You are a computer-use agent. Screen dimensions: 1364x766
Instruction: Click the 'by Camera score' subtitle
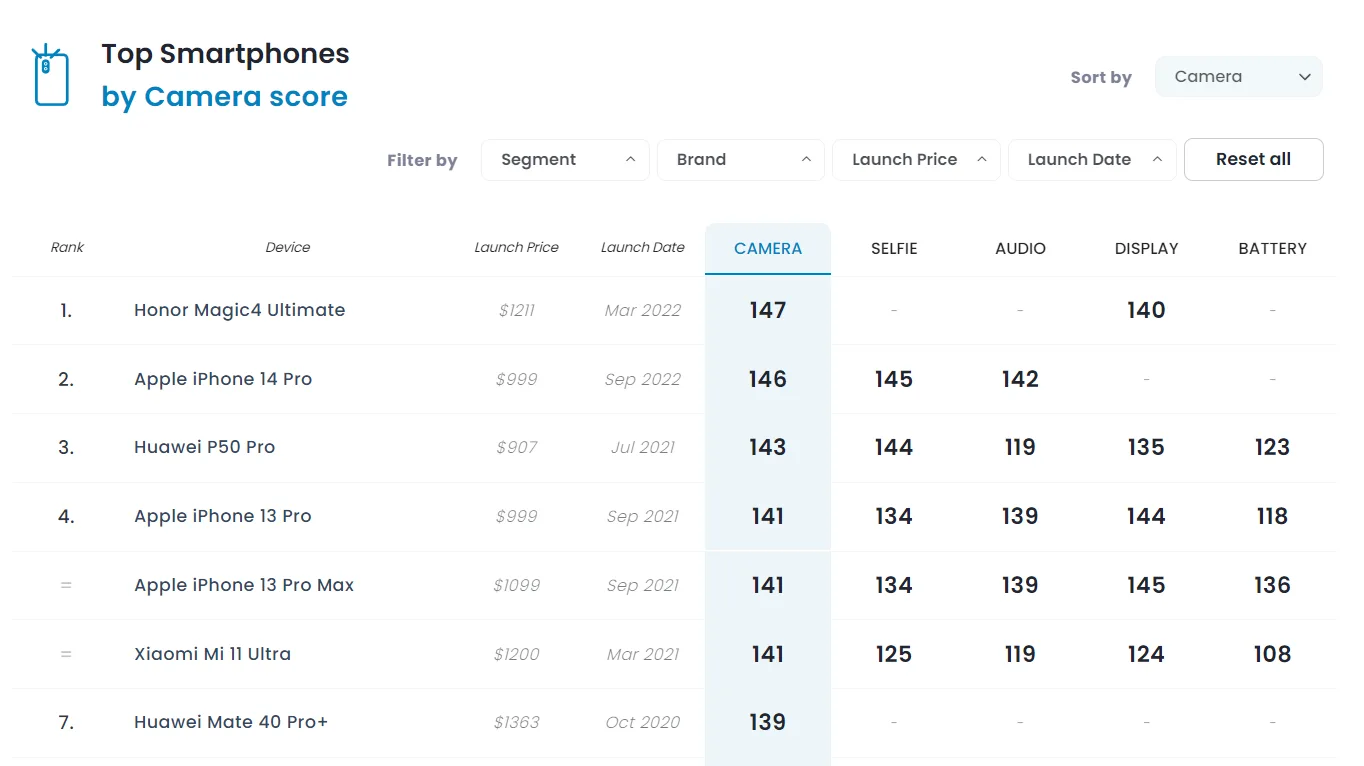point(225,97)
